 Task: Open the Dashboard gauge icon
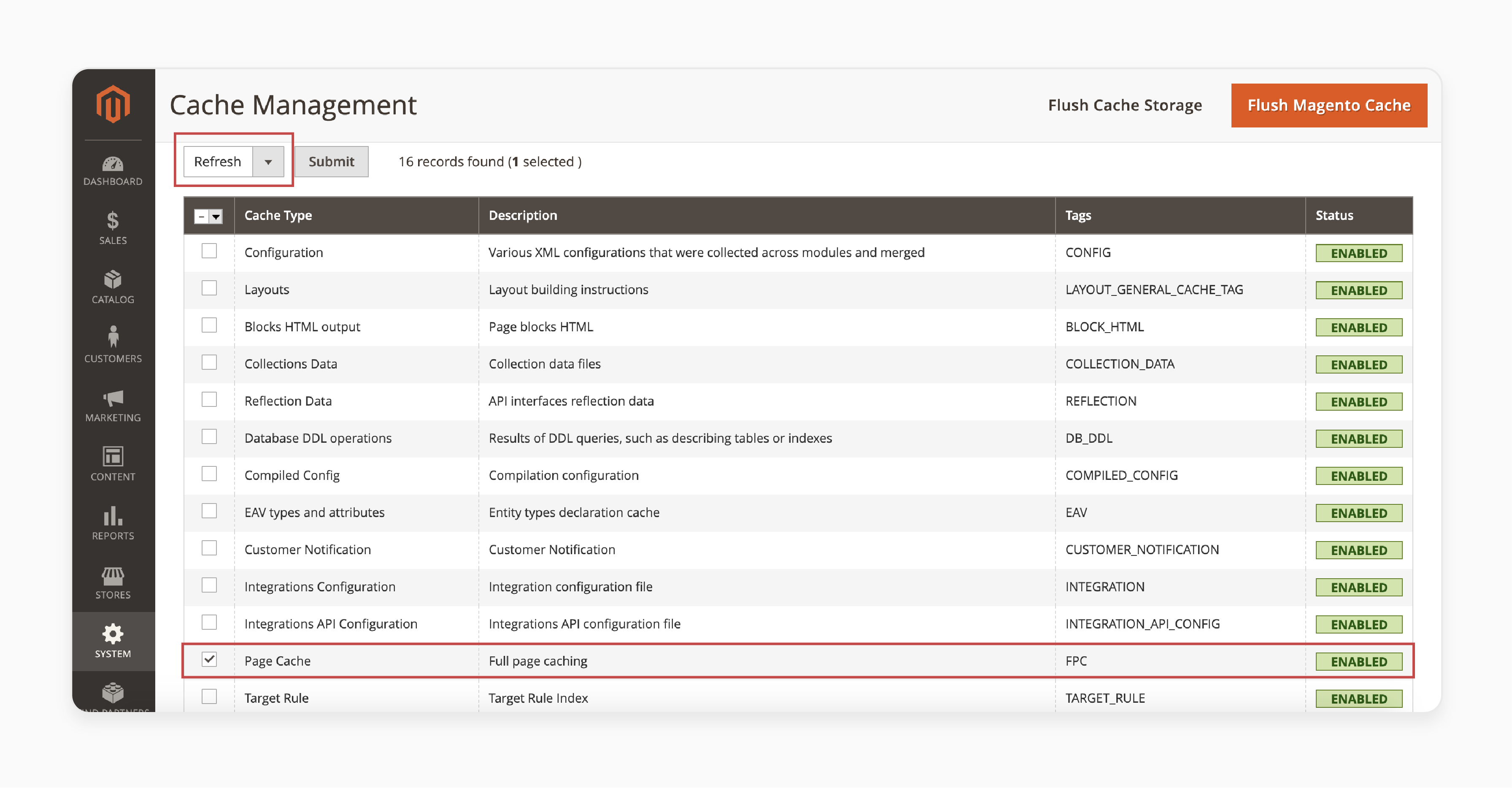point(113,163)
